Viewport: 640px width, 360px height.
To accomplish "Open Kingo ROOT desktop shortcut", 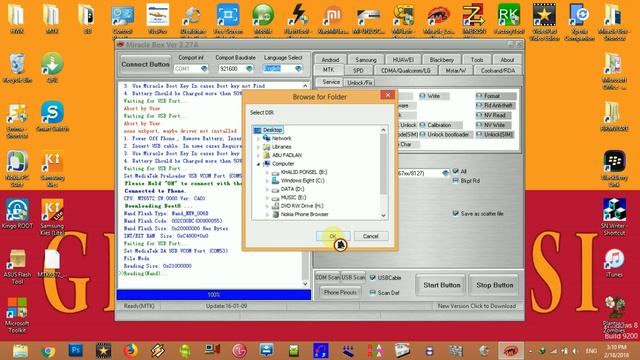I will pos(17,213).
